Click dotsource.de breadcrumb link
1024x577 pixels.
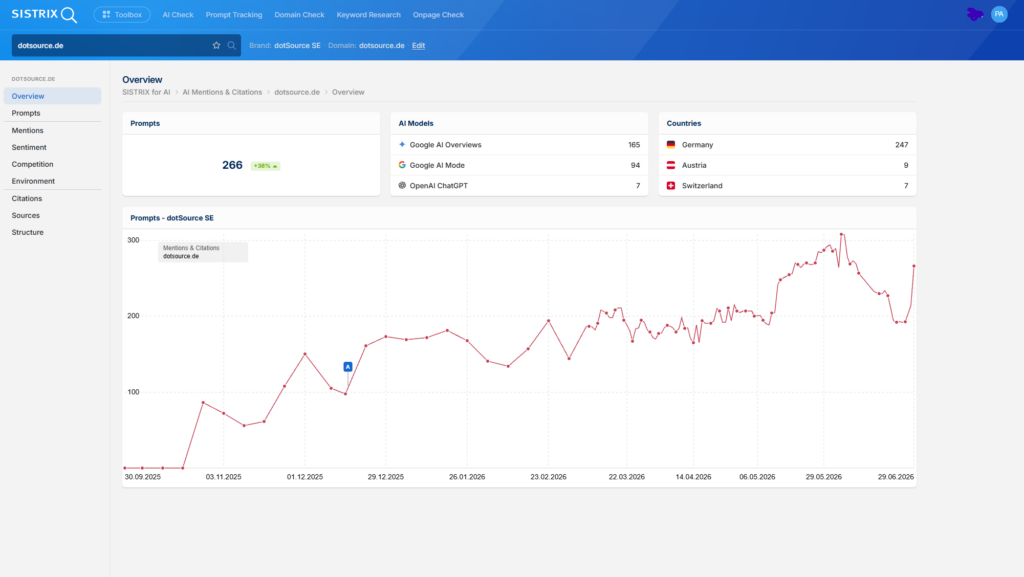click(x=297, y=92)
